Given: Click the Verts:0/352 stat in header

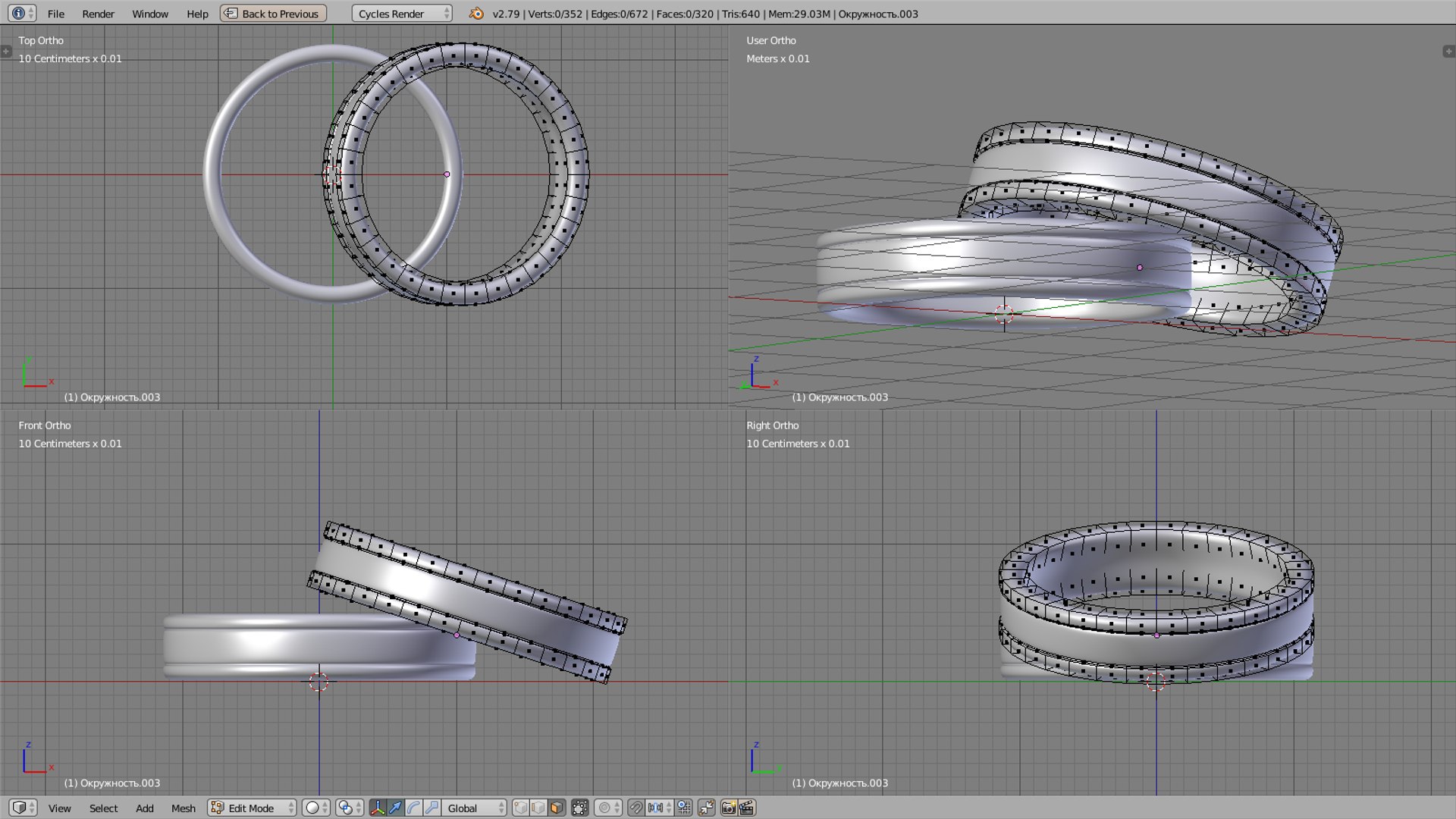Looking at the screenshot, I should tap(555, 14).
